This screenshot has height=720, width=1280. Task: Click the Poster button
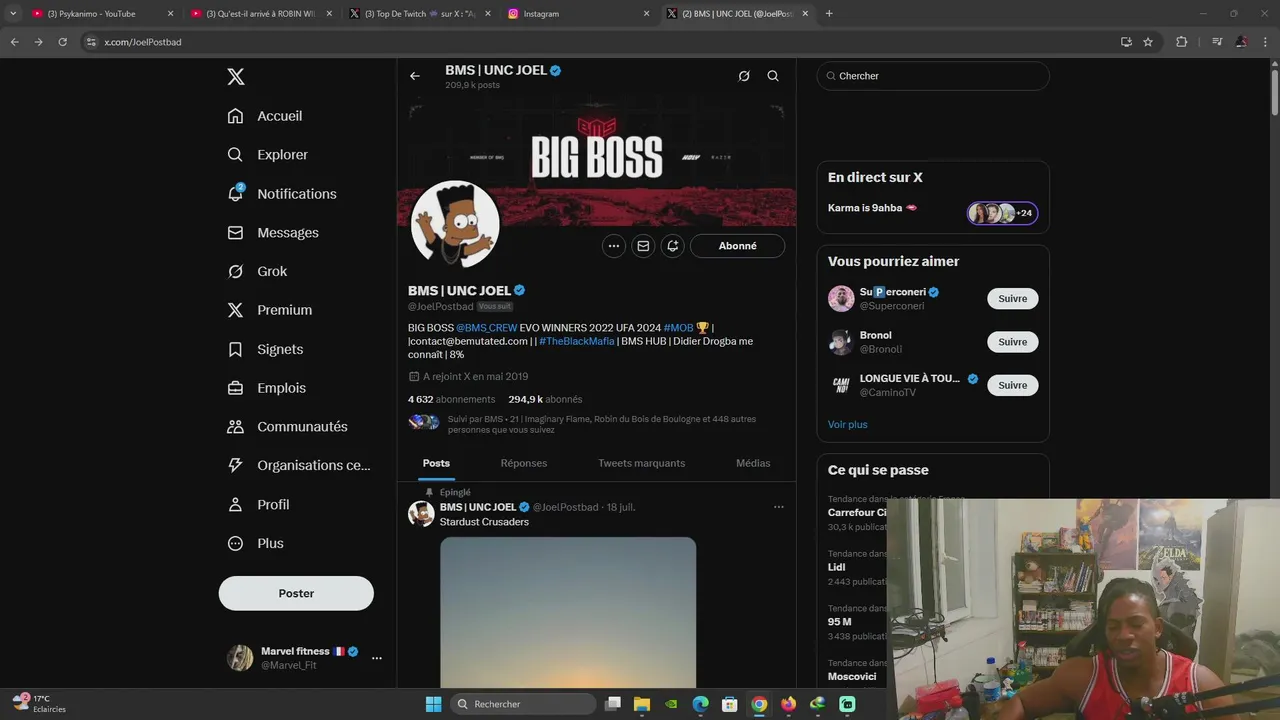[x=296, y=593]
